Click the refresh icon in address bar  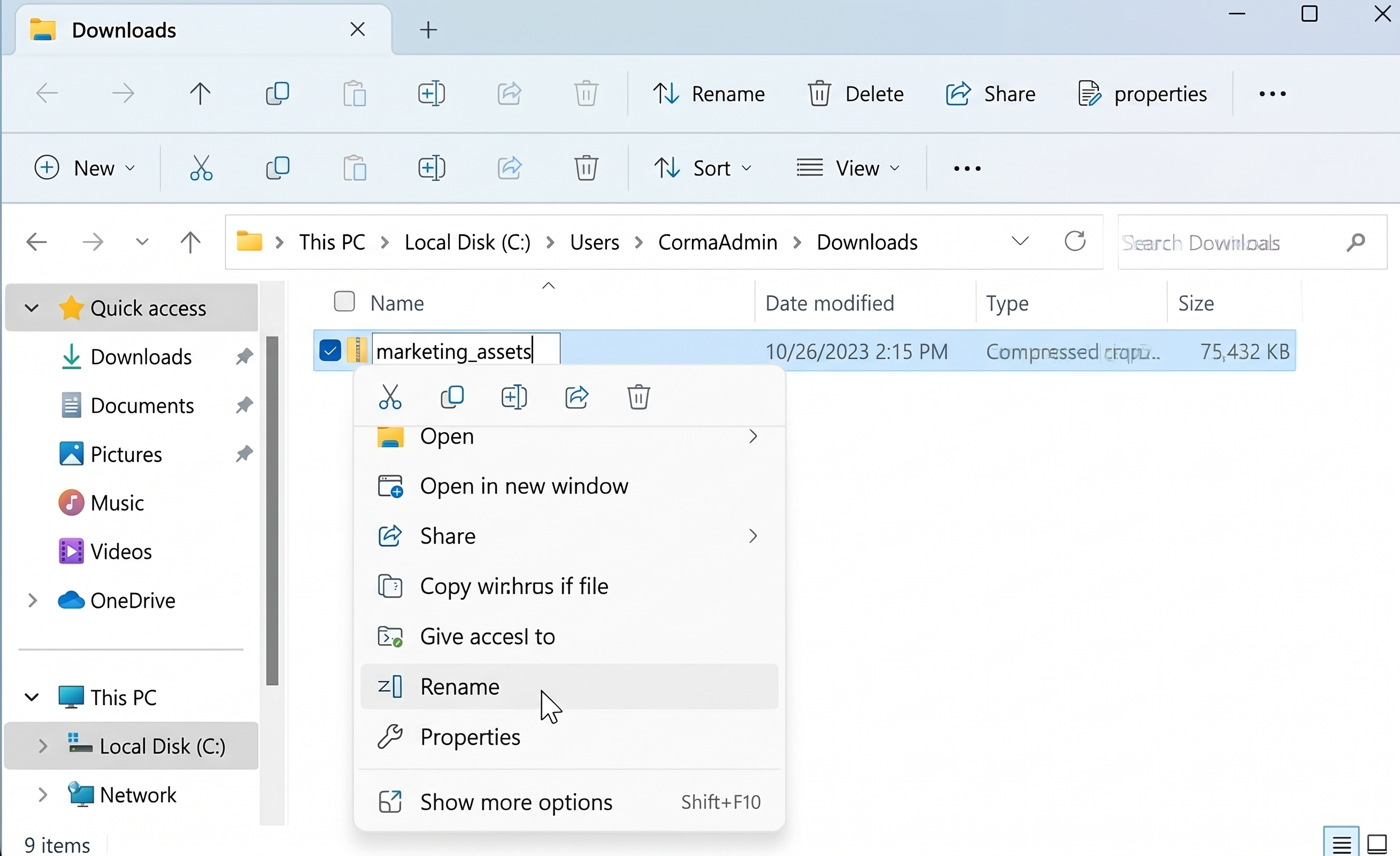(x=1075, y=242)
